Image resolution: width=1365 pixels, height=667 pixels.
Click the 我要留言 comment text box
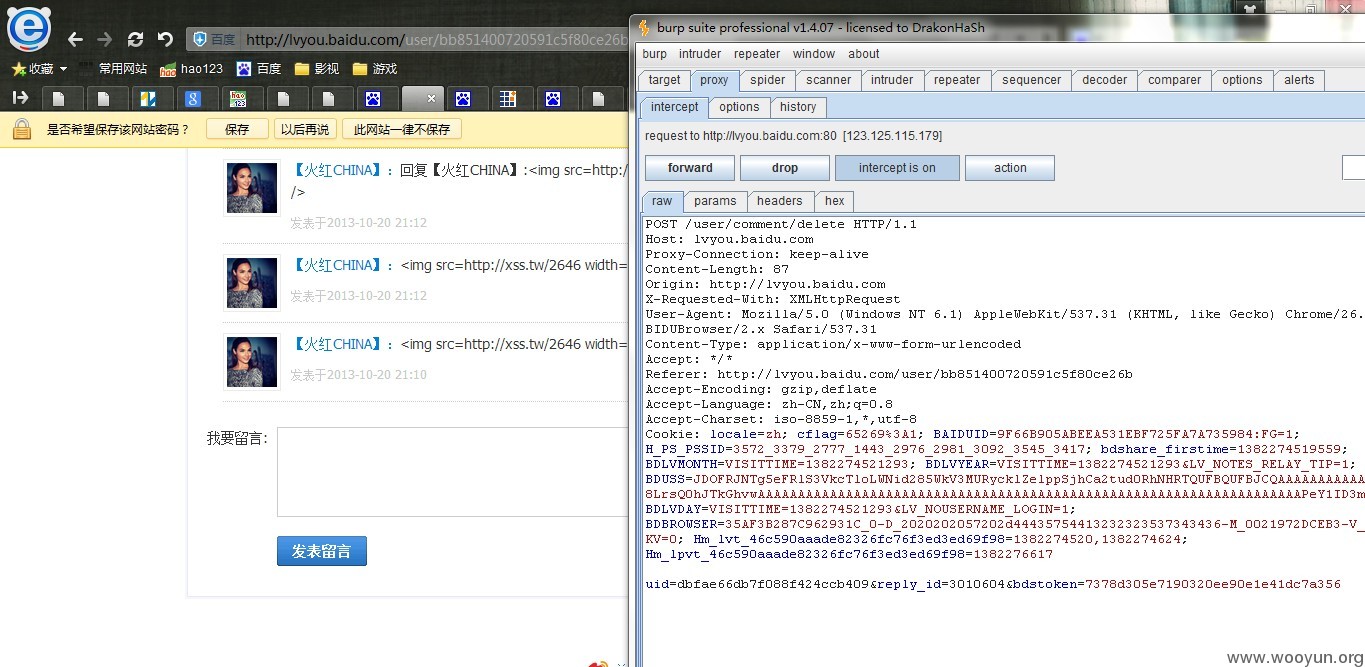(453, 472)
